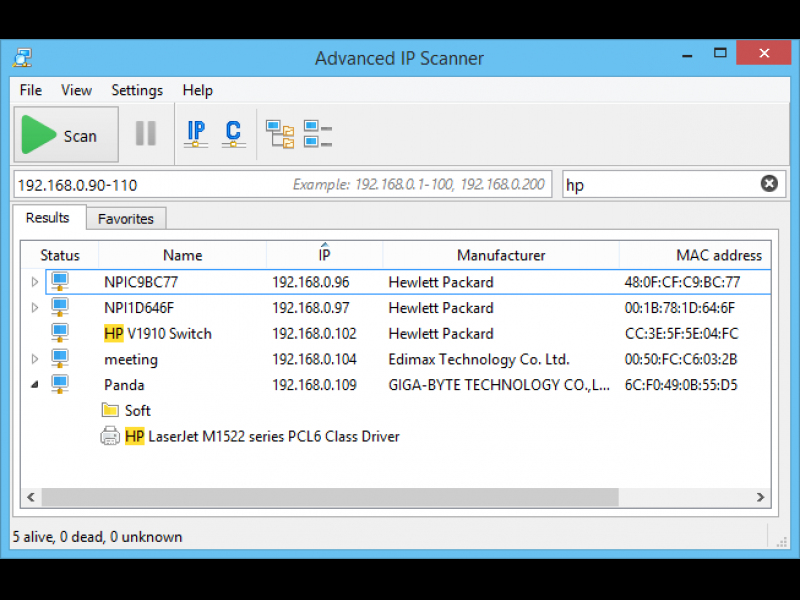Expand the NPIC9BC77 device row

35,282
